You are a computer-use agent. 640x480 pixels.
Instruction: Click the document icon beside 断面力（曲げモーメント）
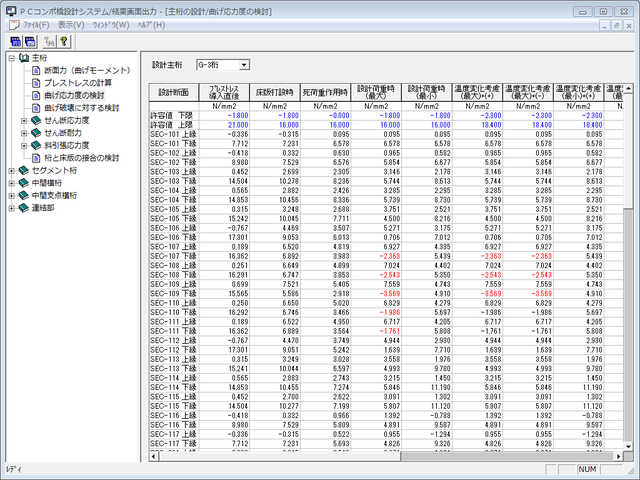pyautogui.click(x=36, y=71)
